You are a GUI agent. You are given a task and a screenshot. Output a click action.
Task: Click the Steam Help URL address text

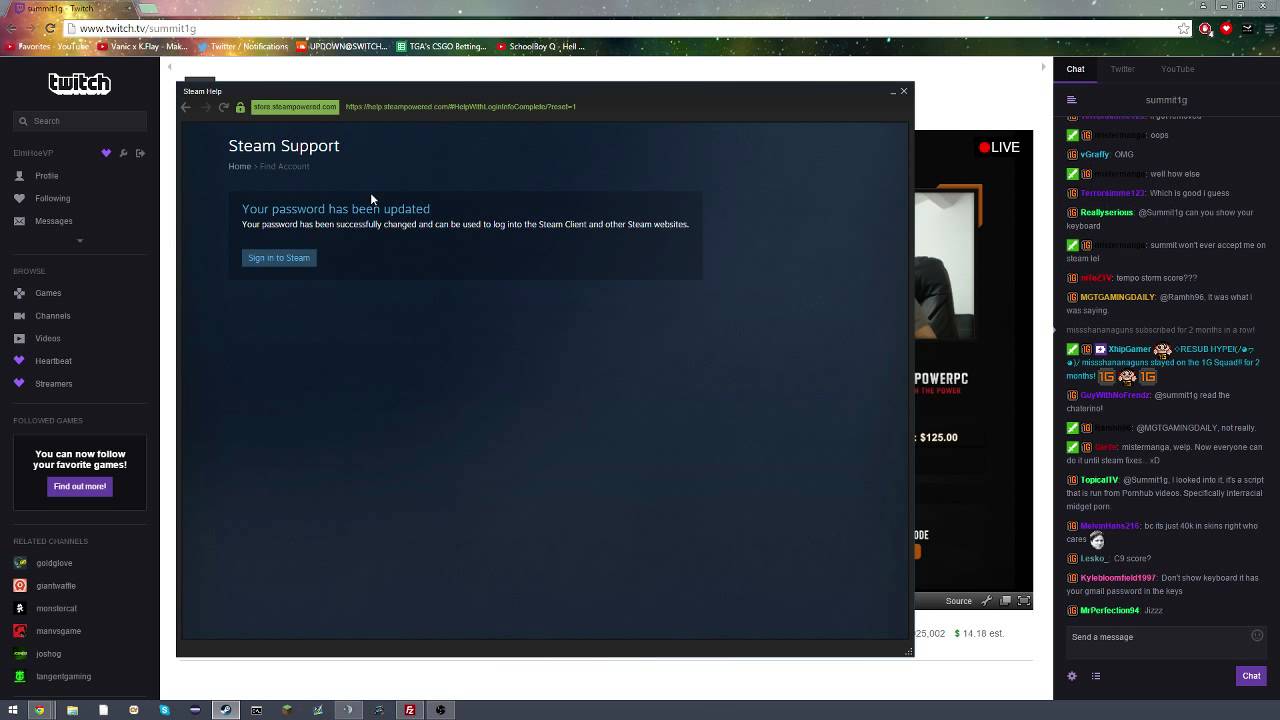point(460,107)
